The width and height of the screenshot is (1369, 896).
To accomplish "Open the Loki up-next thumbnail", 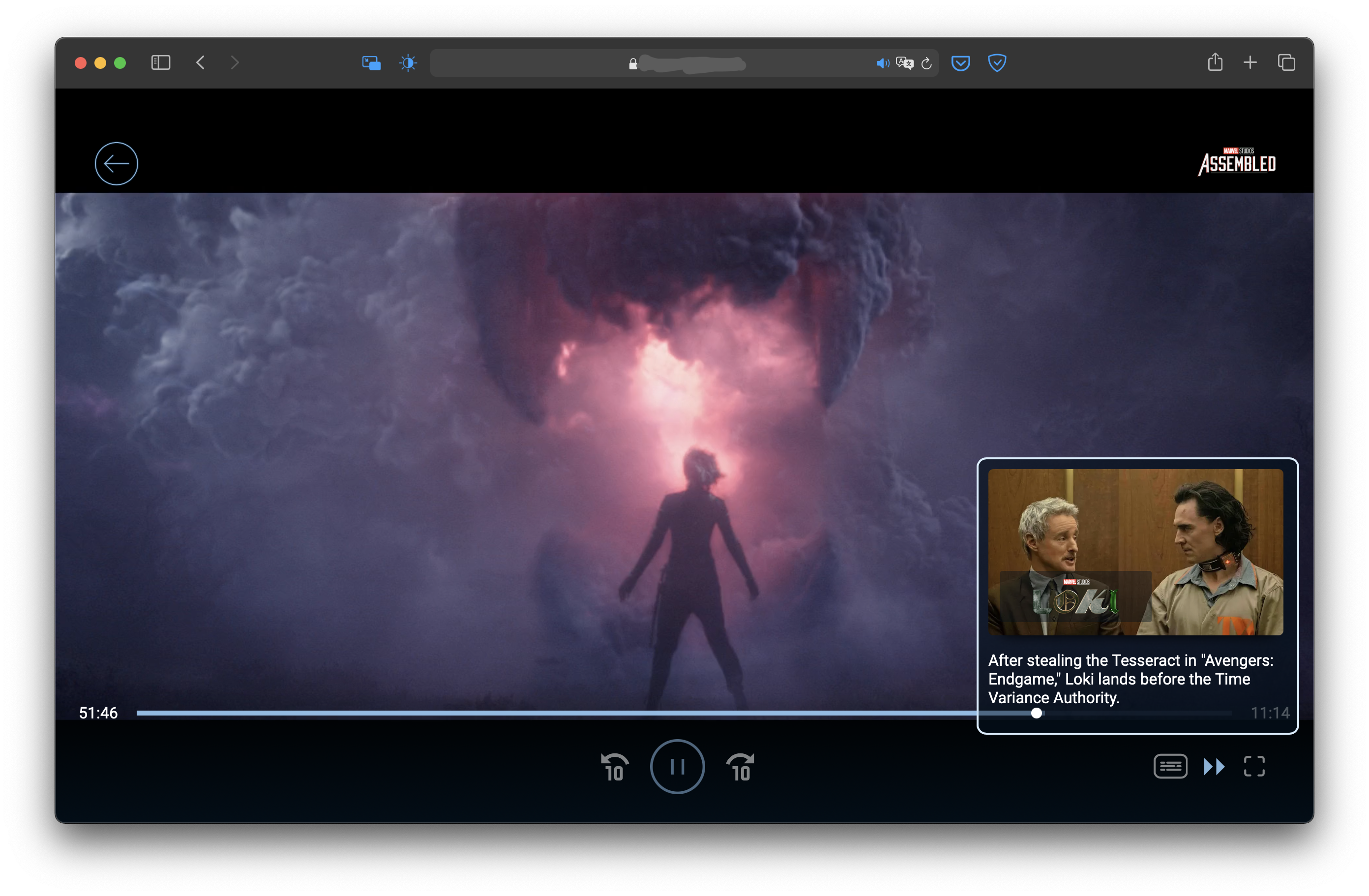I will [1135, 552].
